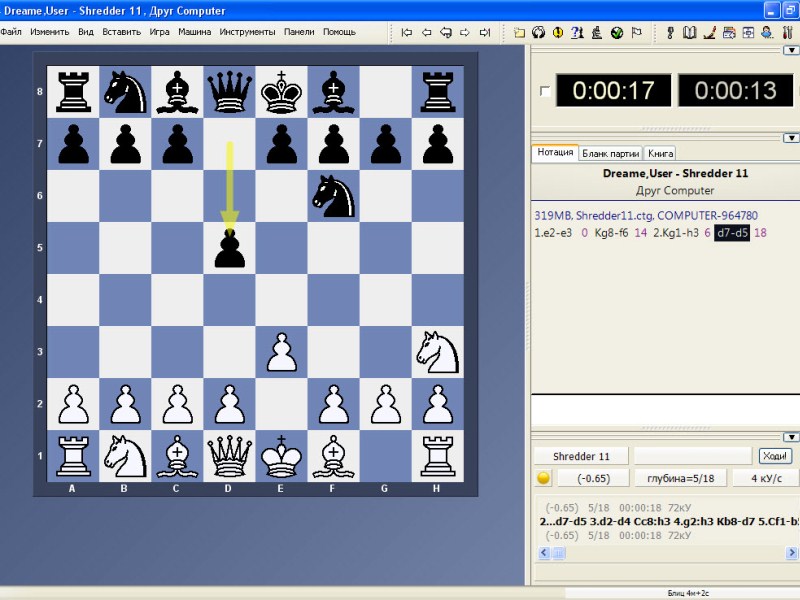
Task: Click the green checkmark toolbar icon
Action: [x=615, y=32]
